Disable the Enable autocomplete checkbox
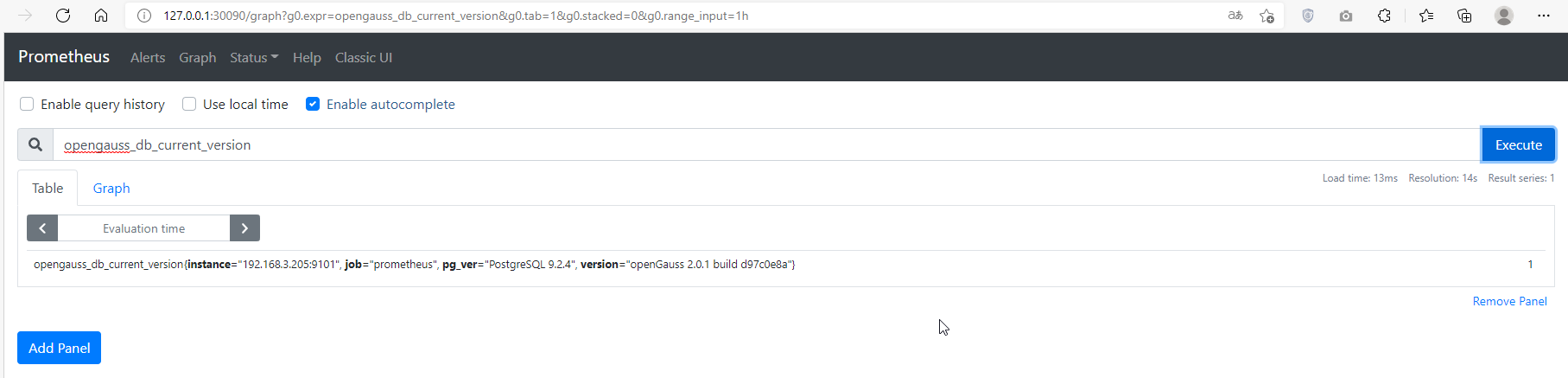The width and height of the screenshot is (1568, 378). pos(313,104)
